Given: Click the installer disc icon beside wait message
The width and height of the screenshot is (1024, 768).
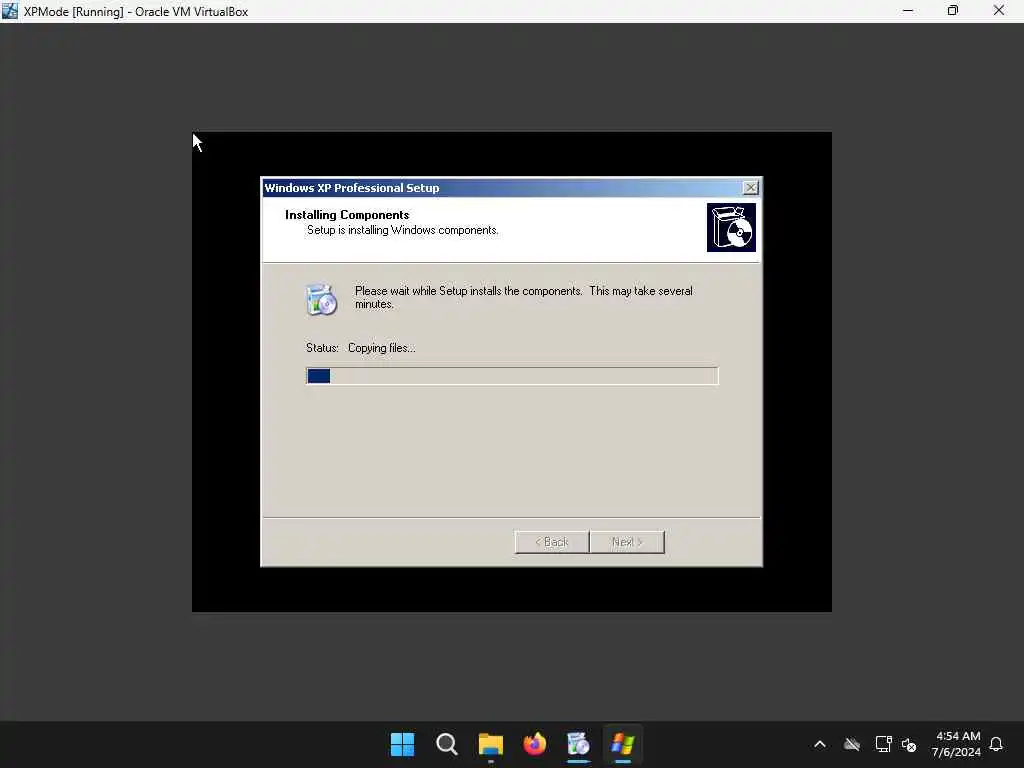Looking at the screenshot, I should (x=321, y=300).
